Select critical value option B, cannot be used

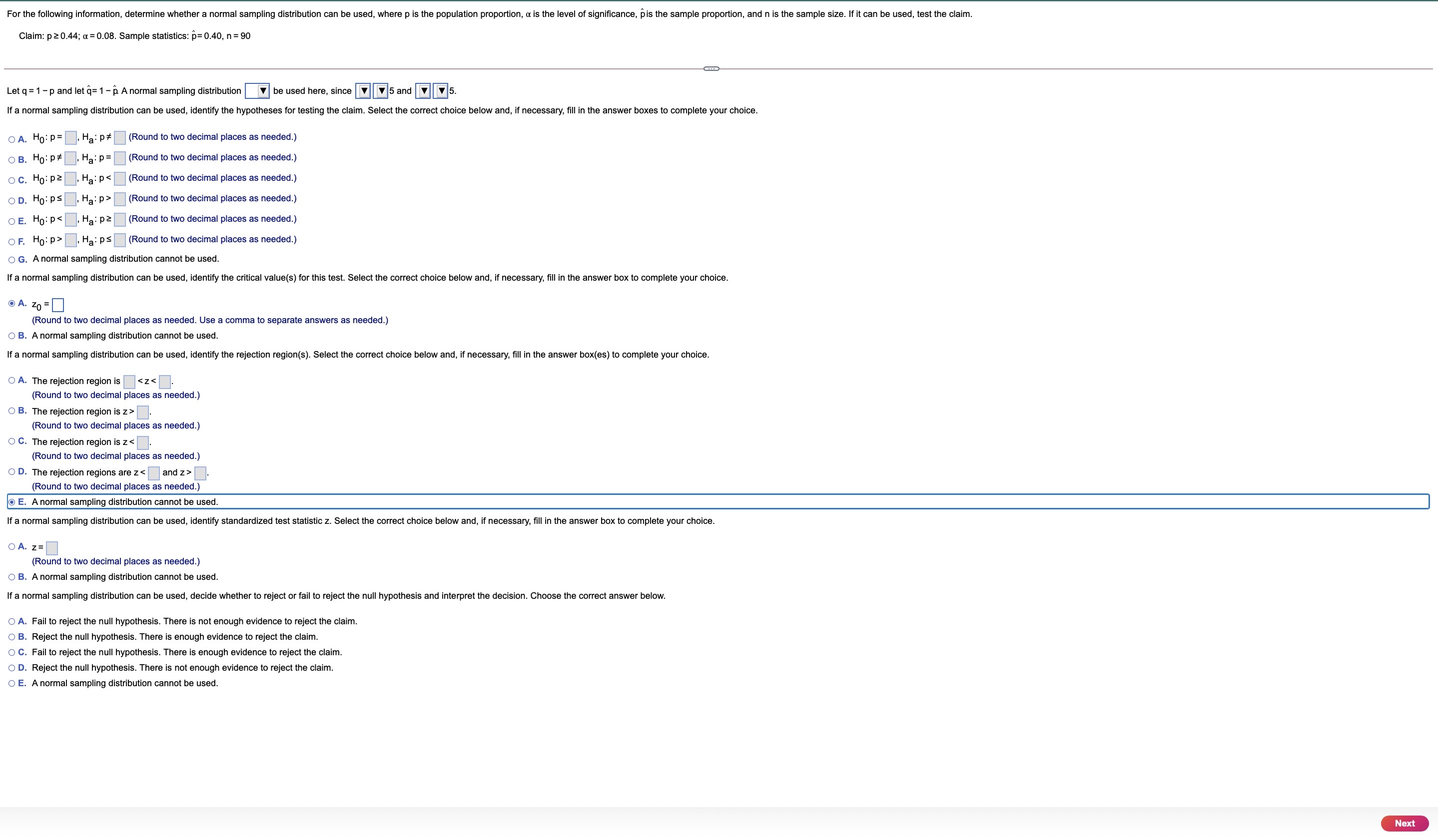(12, 336)
